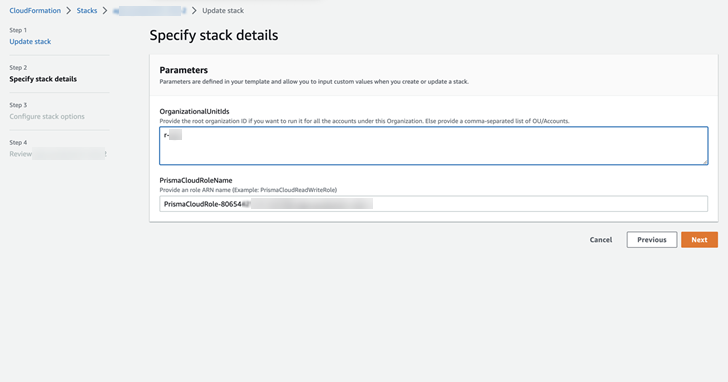Return to Step 1 Update stack link

click(30, 41)
